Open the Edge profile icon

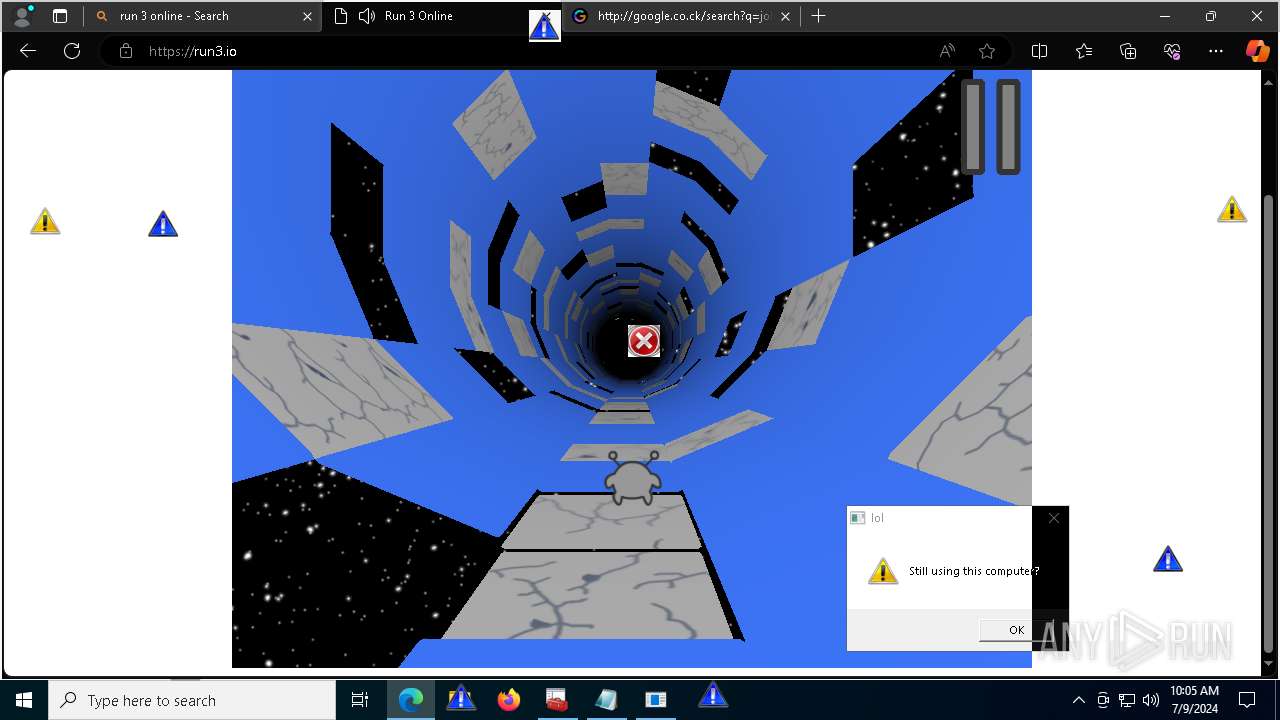pyautogui.click(x=21, y=16)
